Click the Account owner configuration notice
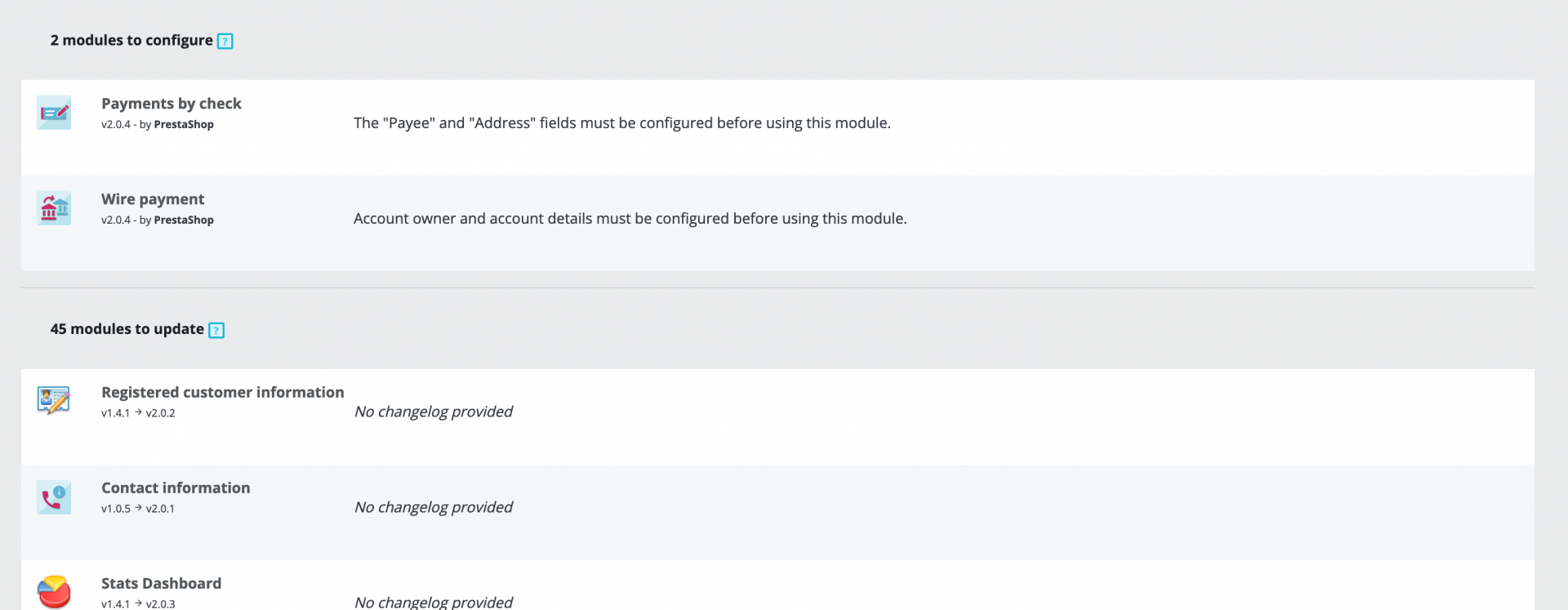This screenshot has width=1568, height=610. [x=630, y=219]
